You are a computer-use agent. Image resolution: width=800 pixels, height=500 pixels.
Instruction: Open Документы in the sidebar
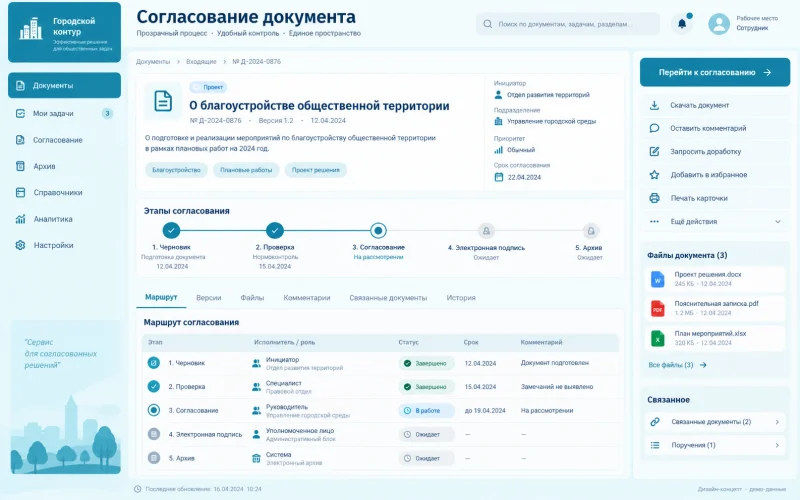click(x=64, y=85)
